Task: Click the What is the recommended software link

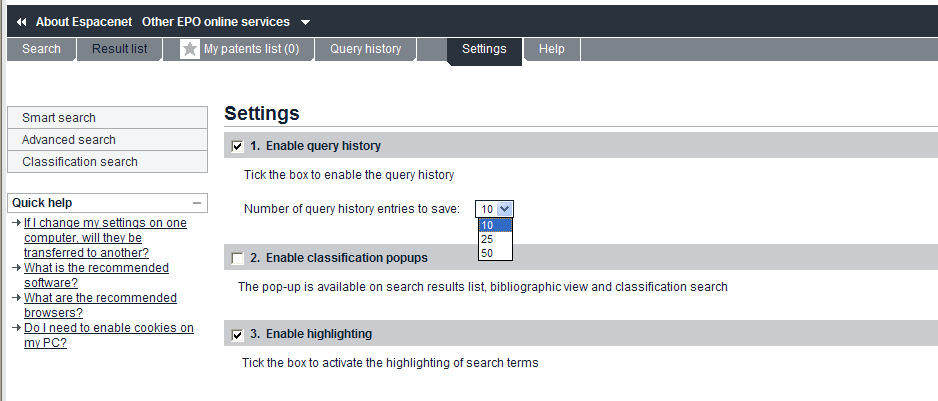Action: click(96, 275)
